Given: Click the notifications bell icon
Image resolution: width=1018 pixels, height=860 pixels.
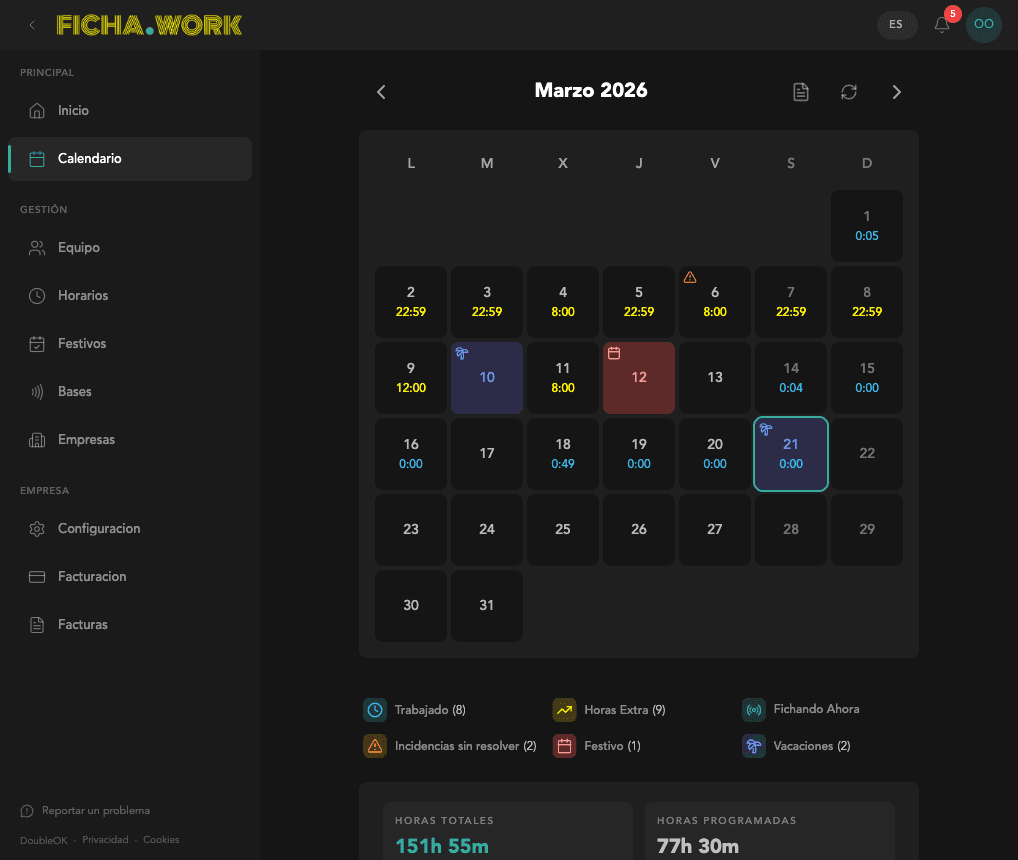Looking at the screenshot, I should [942, 25].
